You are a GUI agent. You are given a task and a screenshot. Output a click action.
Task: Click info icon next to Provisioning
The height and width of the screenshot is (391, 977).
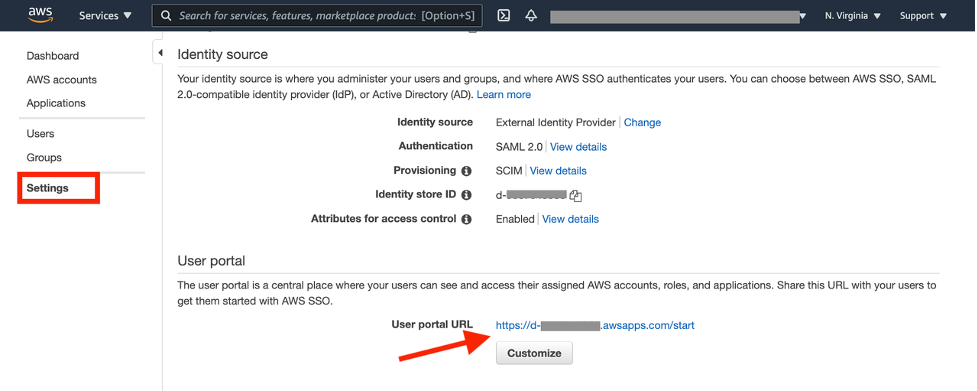tap(466, 171)
